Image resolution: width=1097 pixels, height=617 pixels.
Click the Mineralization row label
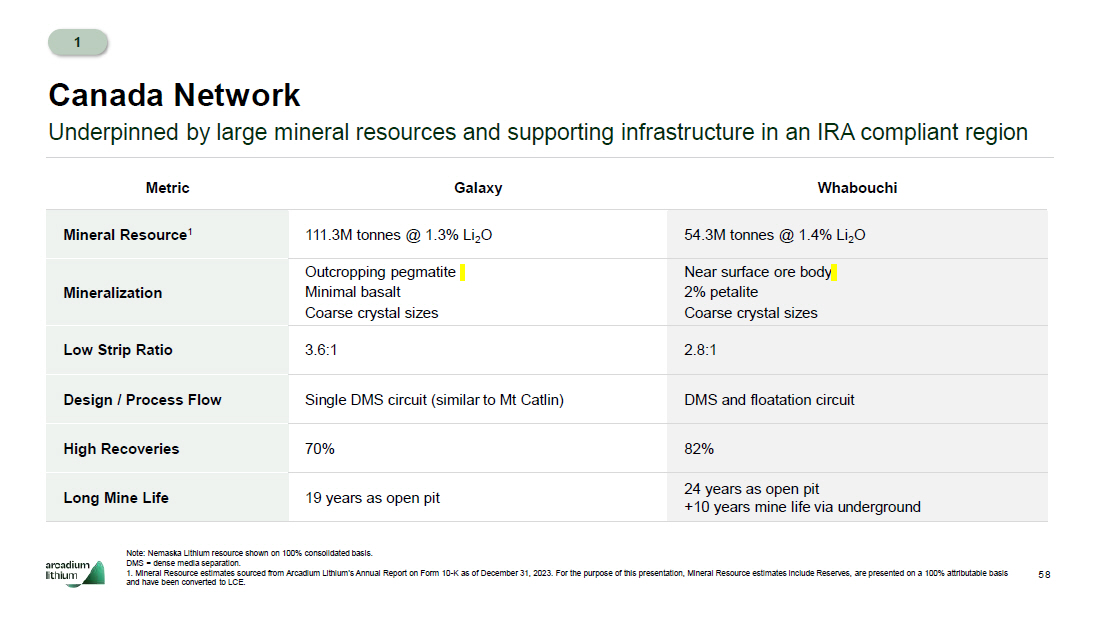112,293
